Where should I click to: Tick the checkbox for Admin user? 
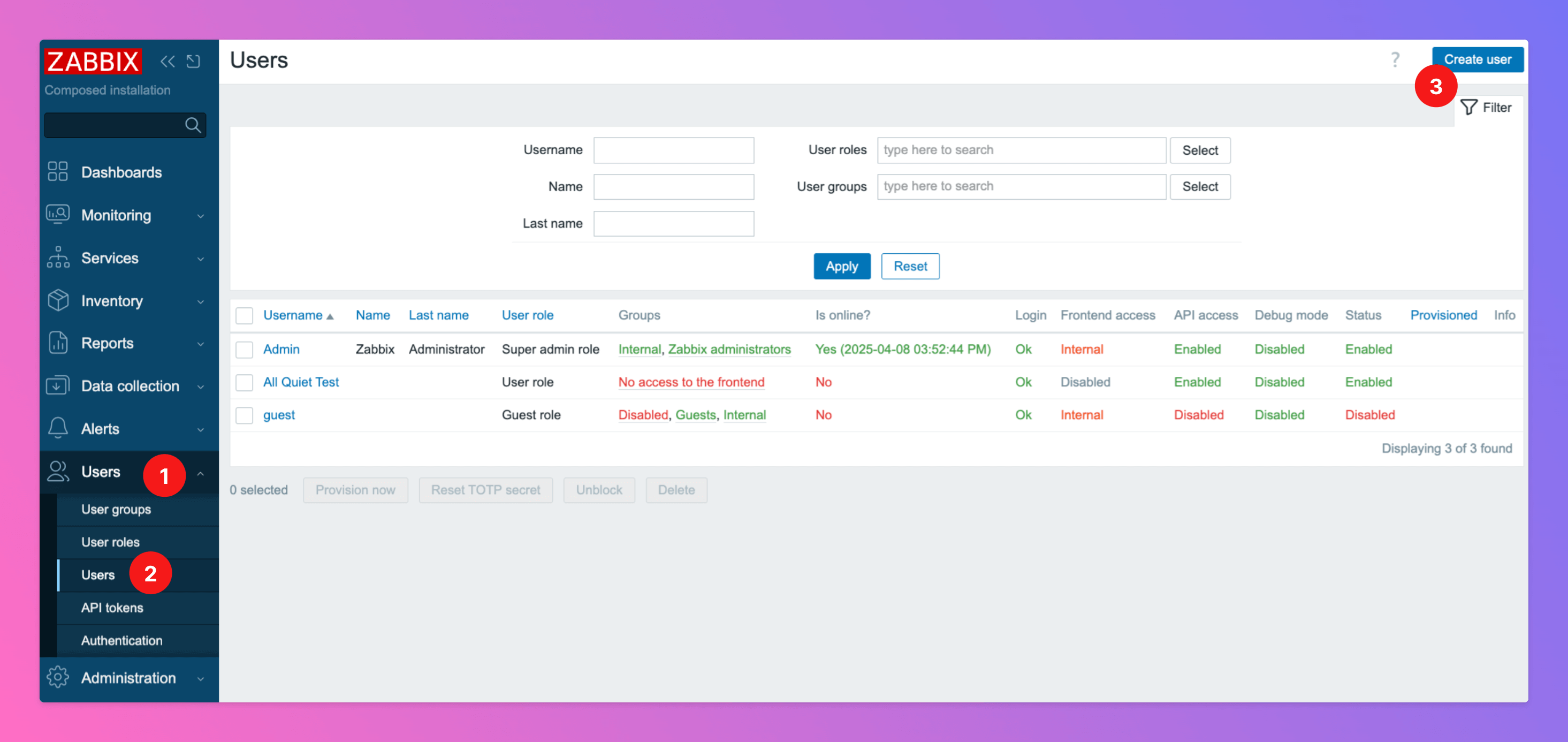[244, 350]
